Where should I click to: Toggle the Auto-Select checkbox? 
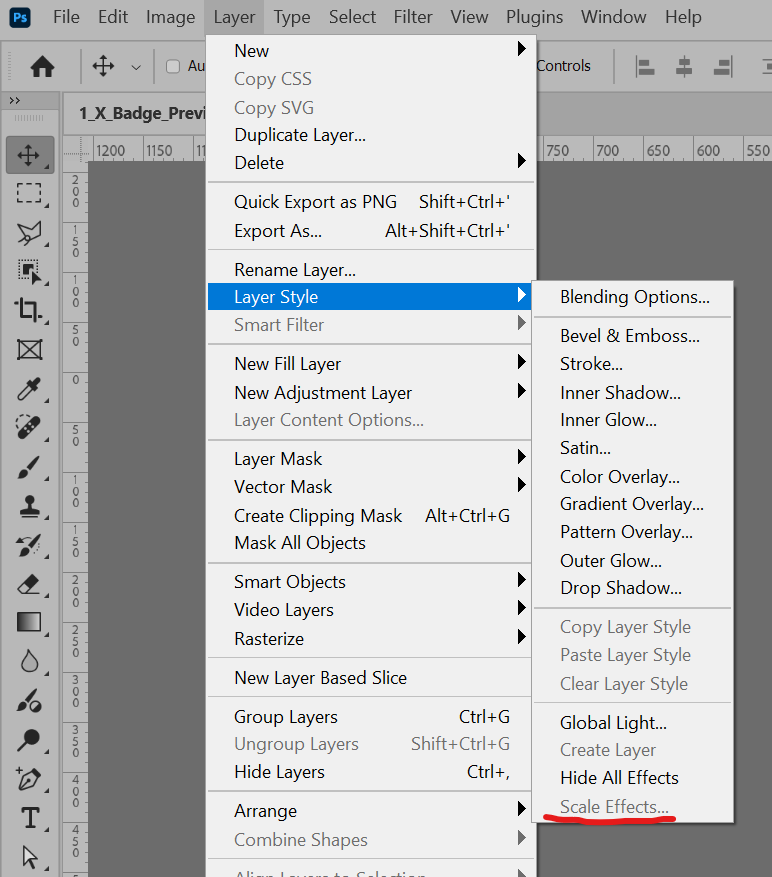(x=173, y=67)
